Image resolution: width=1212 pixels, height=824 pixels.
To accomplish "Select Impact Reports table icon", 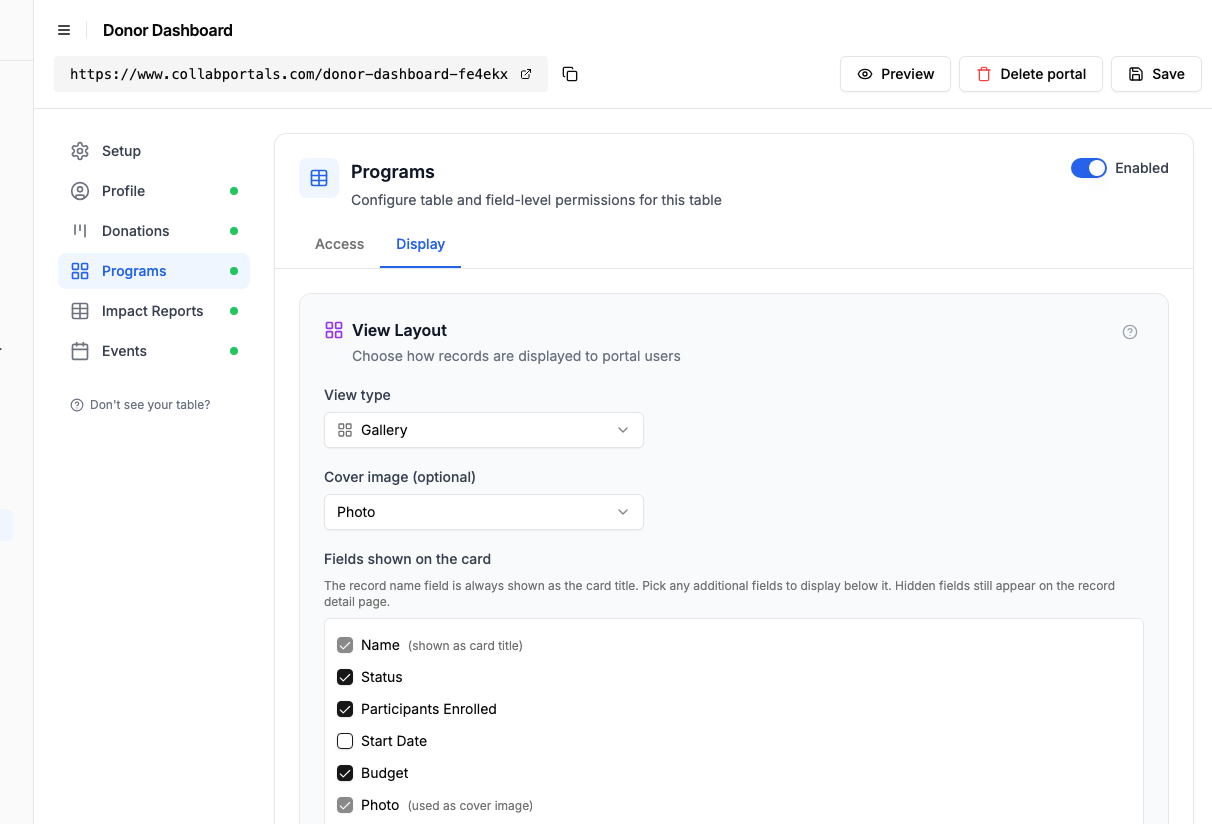I will (80, 311).
